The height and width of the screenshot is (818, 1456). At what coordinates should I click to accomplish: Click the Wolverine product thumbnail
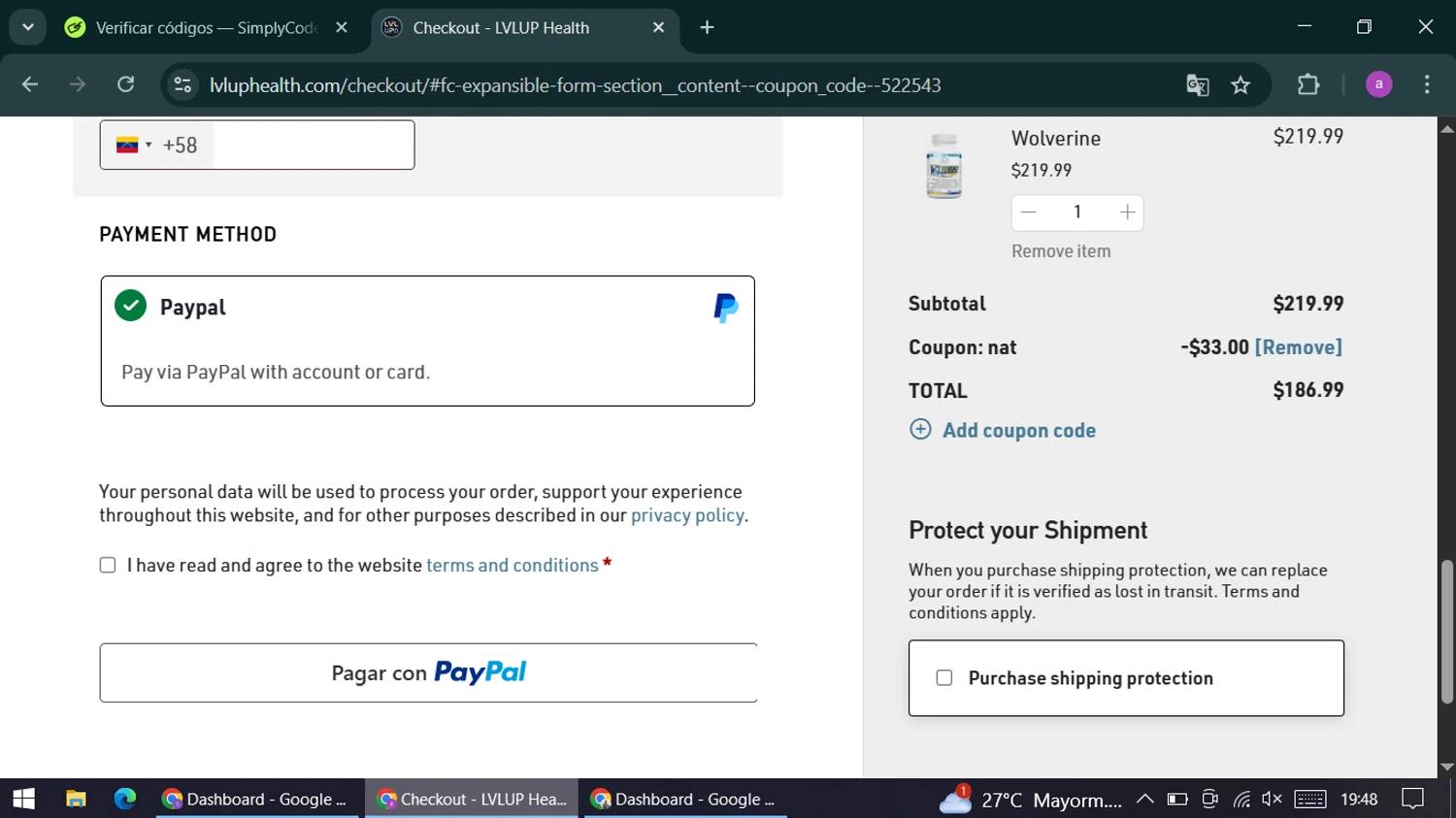(943, 166)
